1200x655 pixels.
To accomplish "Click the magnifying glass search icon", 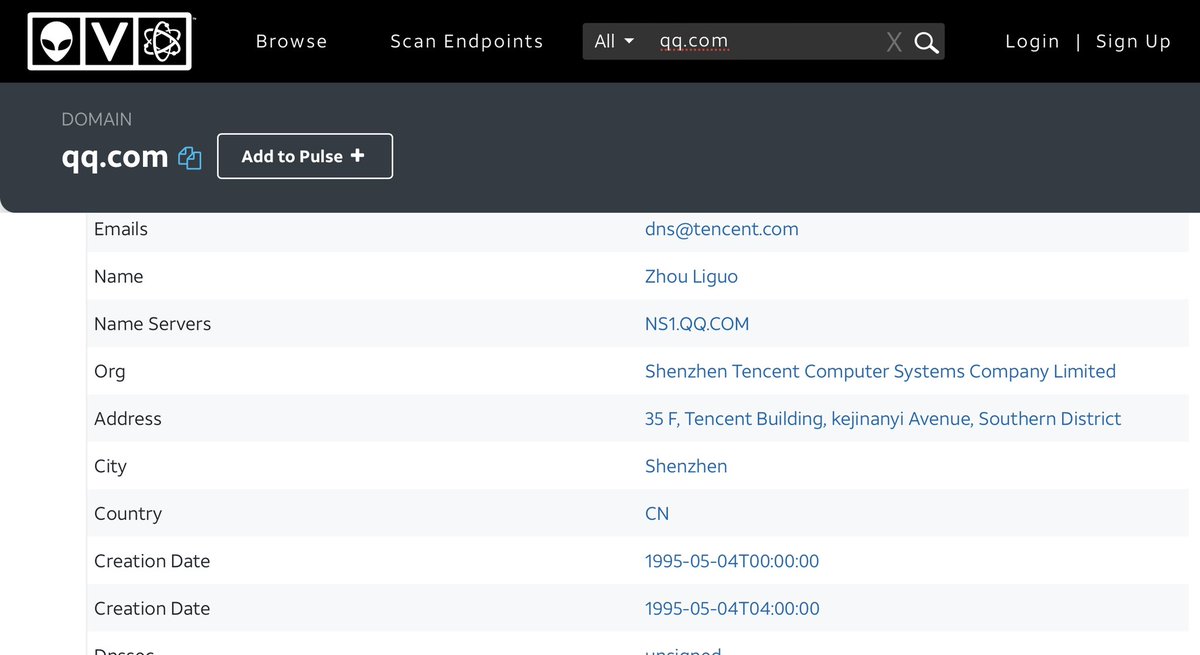I will tap(927, 42).
